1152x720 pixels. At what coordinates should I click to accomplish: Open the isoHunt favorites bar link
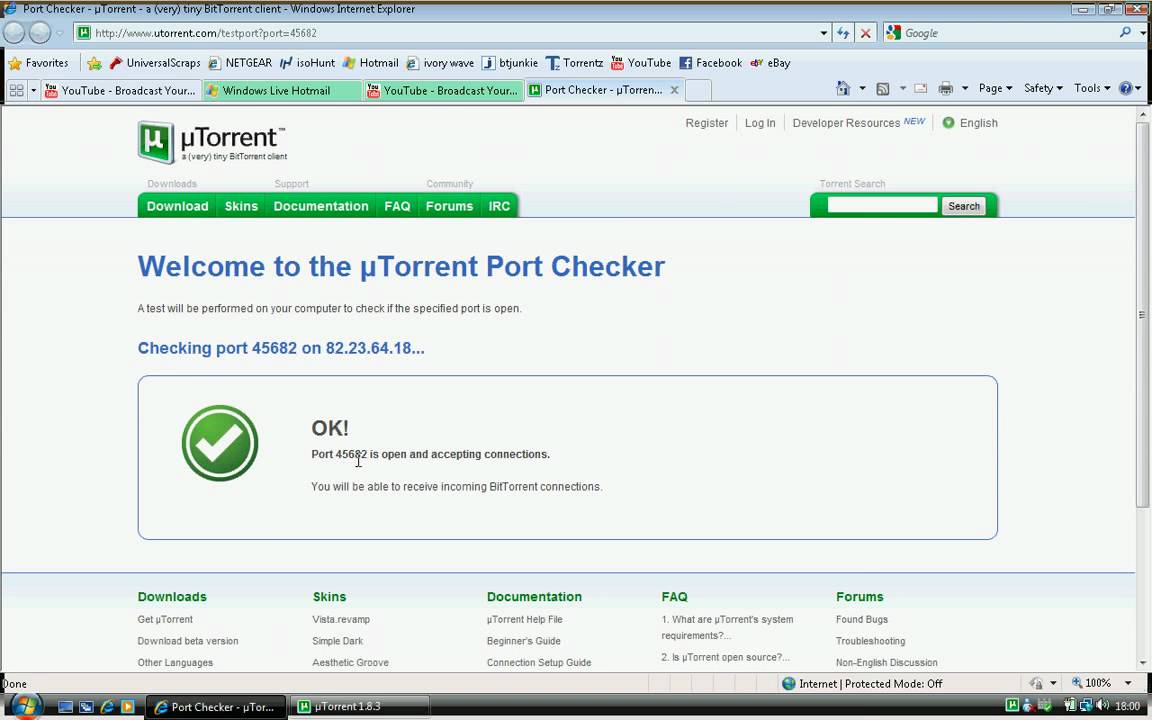(307, 63)
